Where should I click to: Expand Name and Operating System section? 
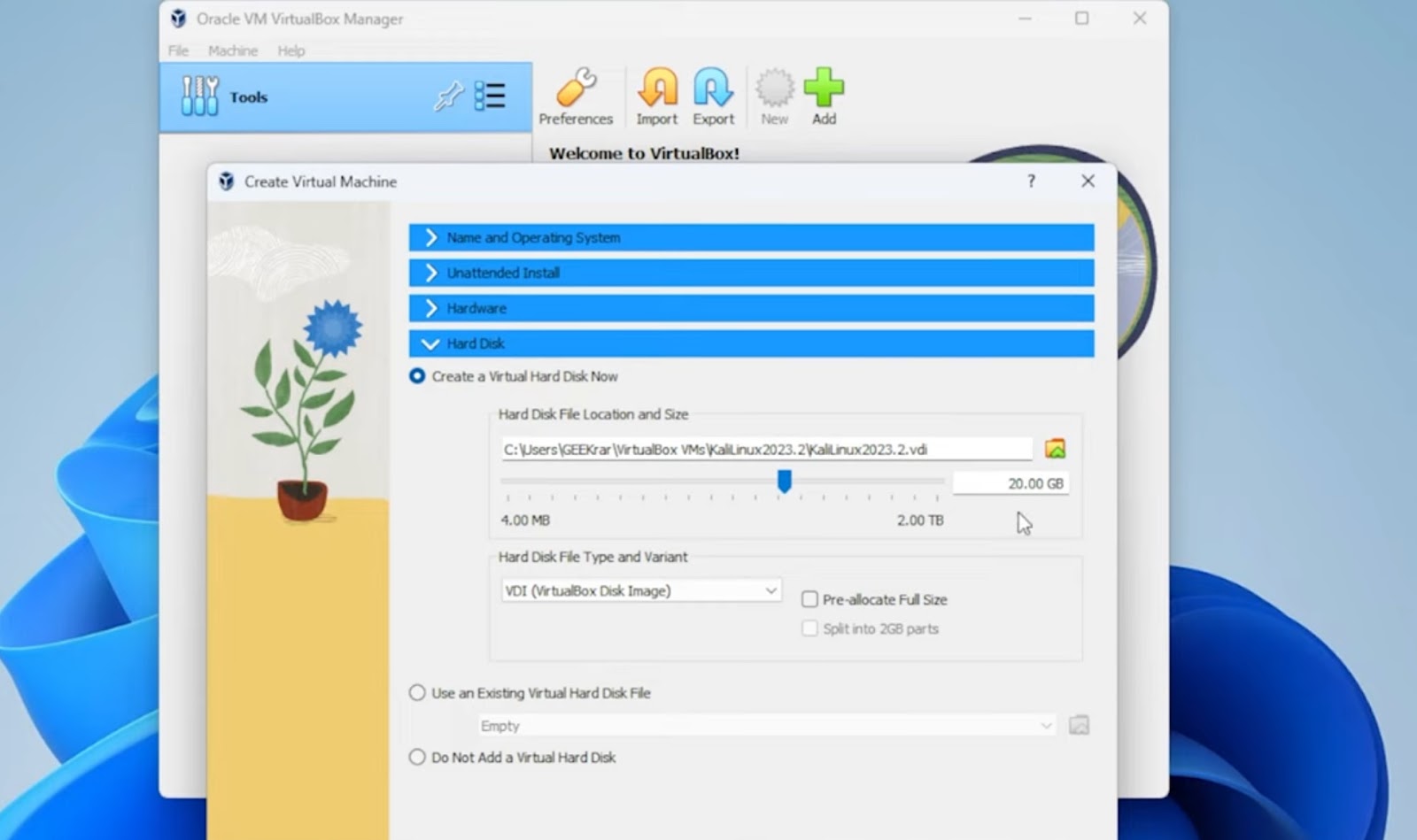(x=751, y=237)
